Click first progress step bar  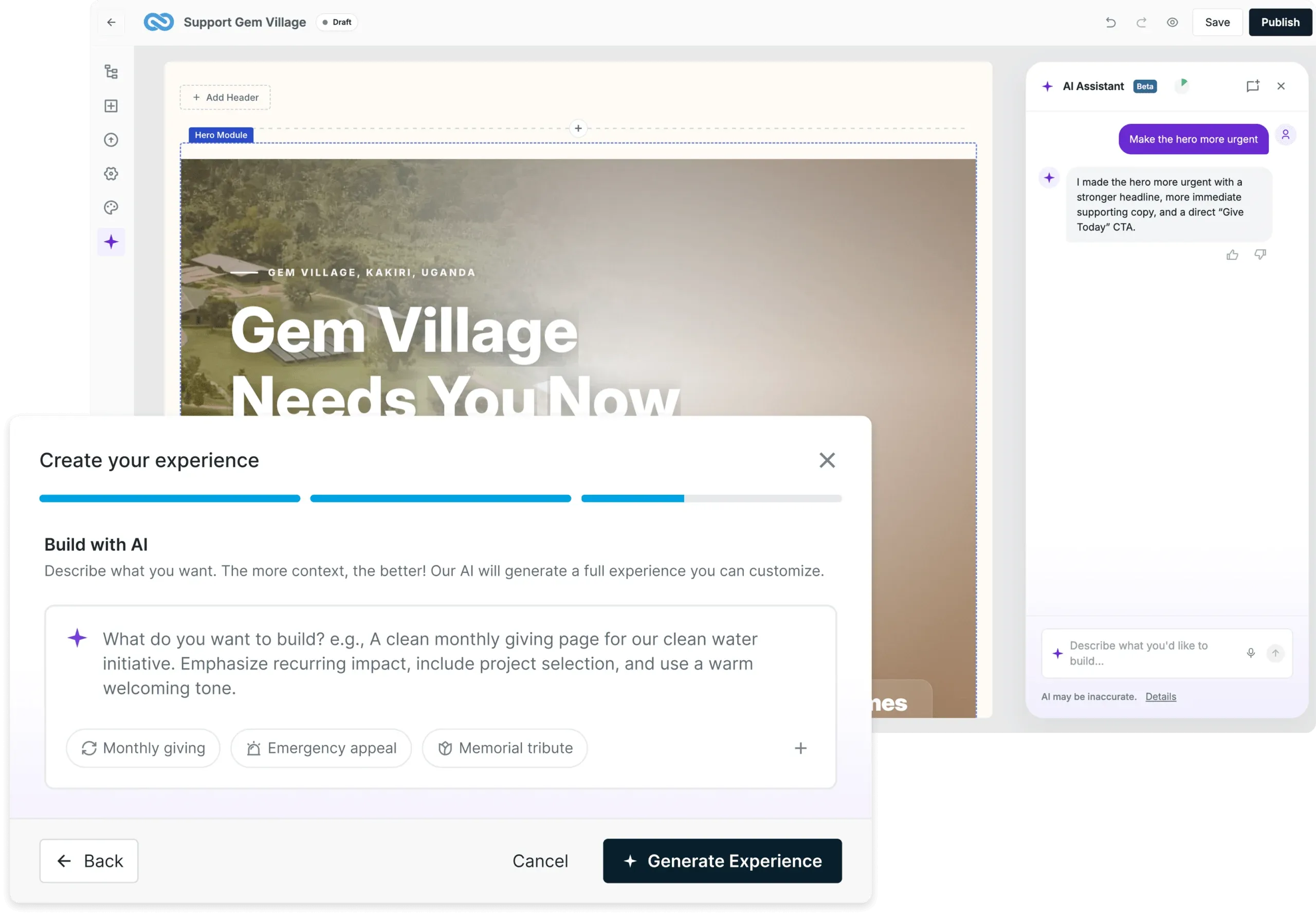170,498
